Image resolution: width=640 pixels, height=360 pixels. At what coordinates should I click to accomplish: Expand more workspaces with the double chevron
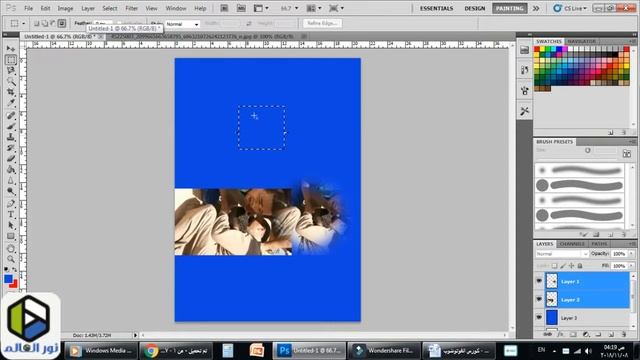point(536,8)
